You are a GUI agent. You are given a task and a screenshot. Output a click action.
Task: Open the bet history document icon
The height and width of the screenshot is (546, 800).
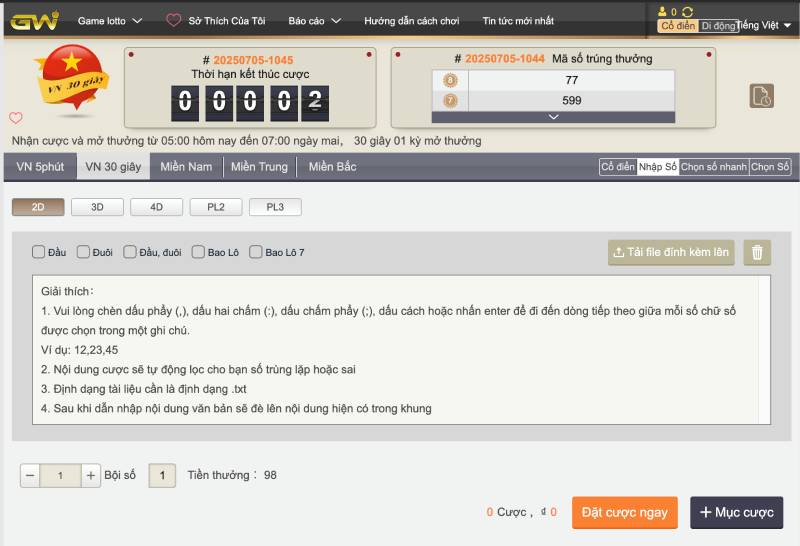[x=761, y=96]
